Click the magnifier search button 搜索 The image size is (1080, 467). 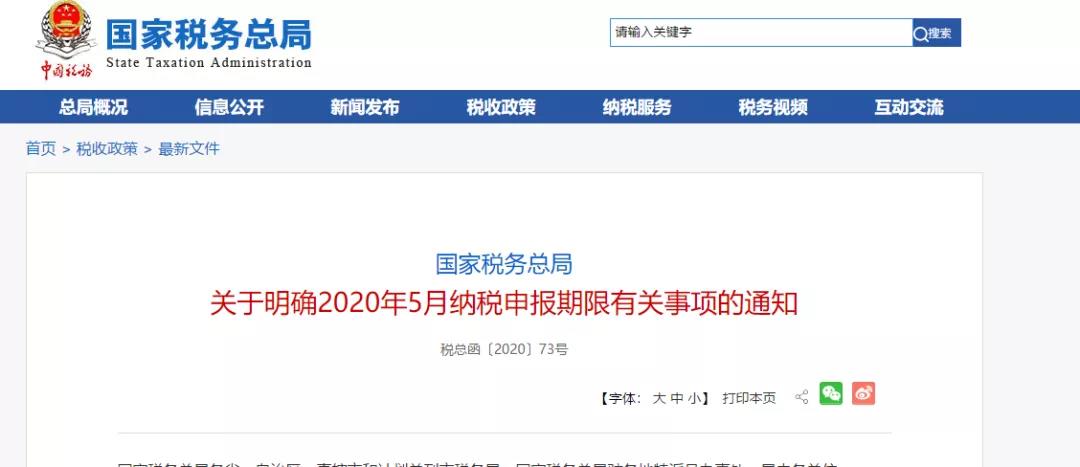[936, 32]
